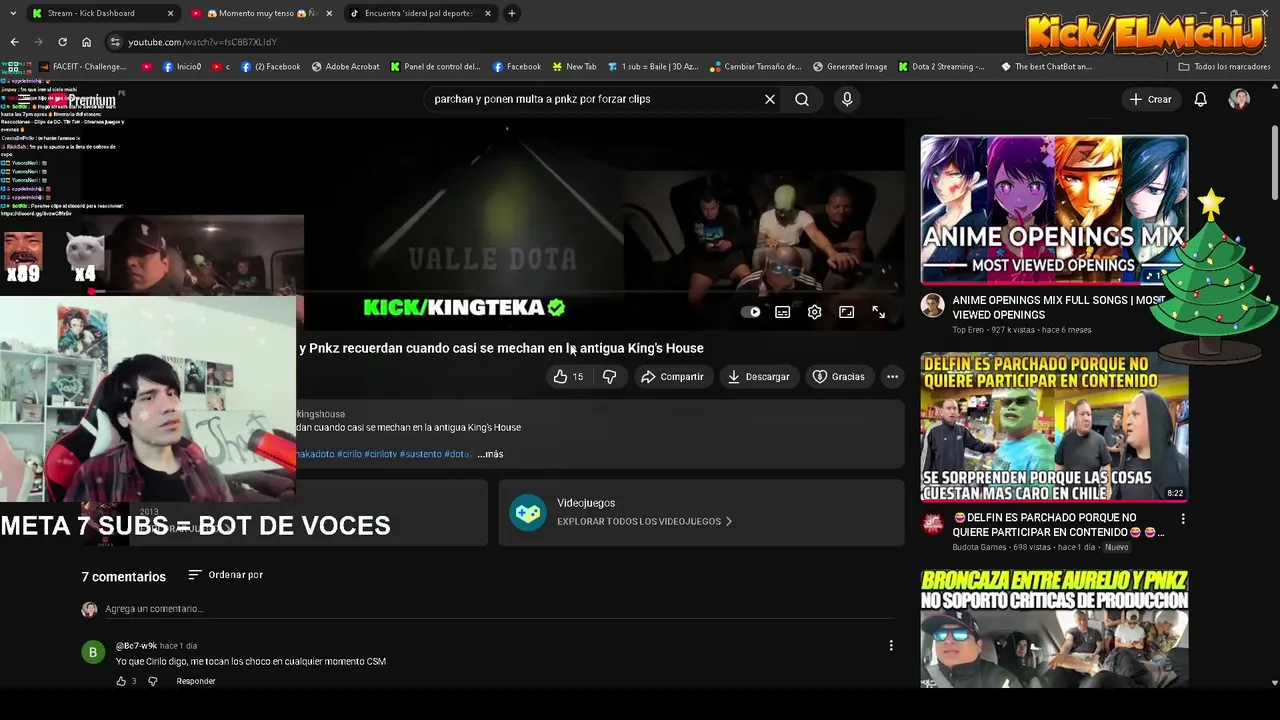Open Ordenar por comment sorting

point(225,575)
